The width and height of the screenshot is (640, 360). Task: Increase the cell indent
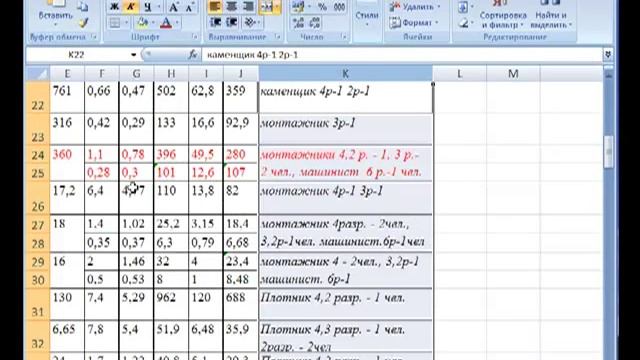231,22
